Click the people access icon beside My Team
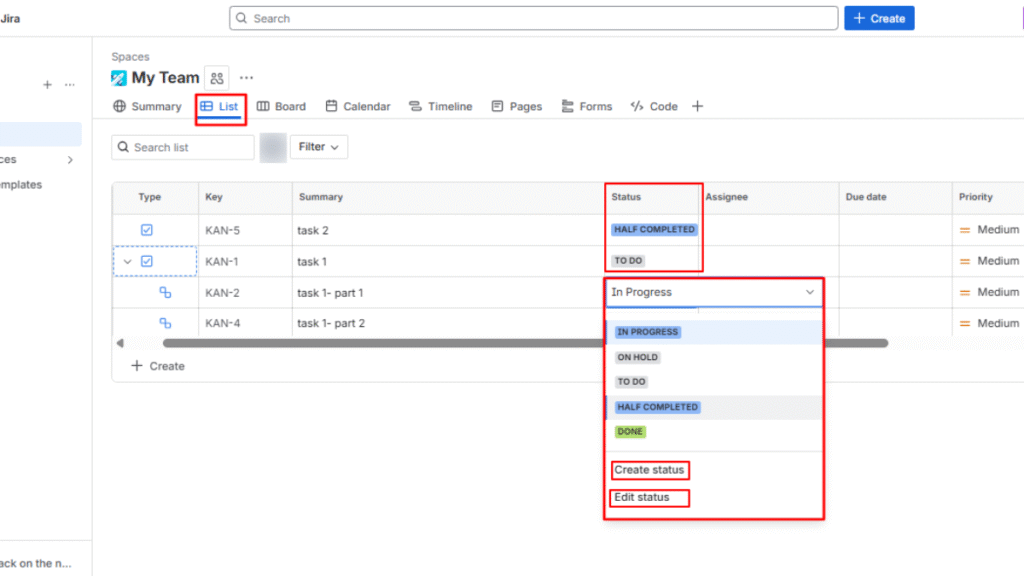The height and width of the screenshot is (576, 1024). tap(217, 77)
